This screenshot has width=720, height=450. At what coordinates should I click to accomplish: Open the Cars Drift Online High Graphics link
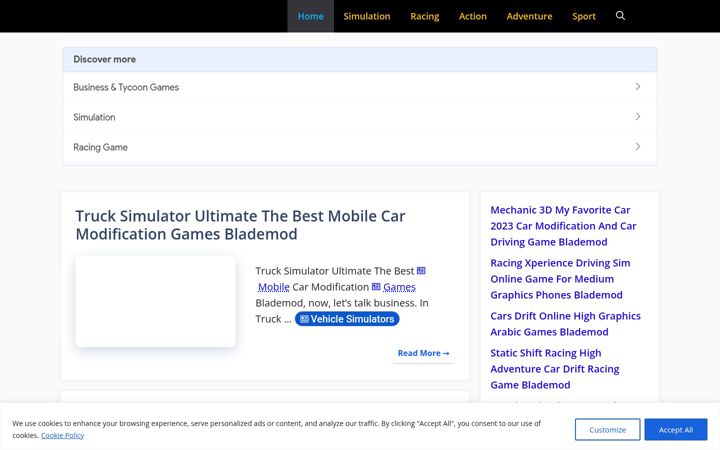tap(565, 324)
